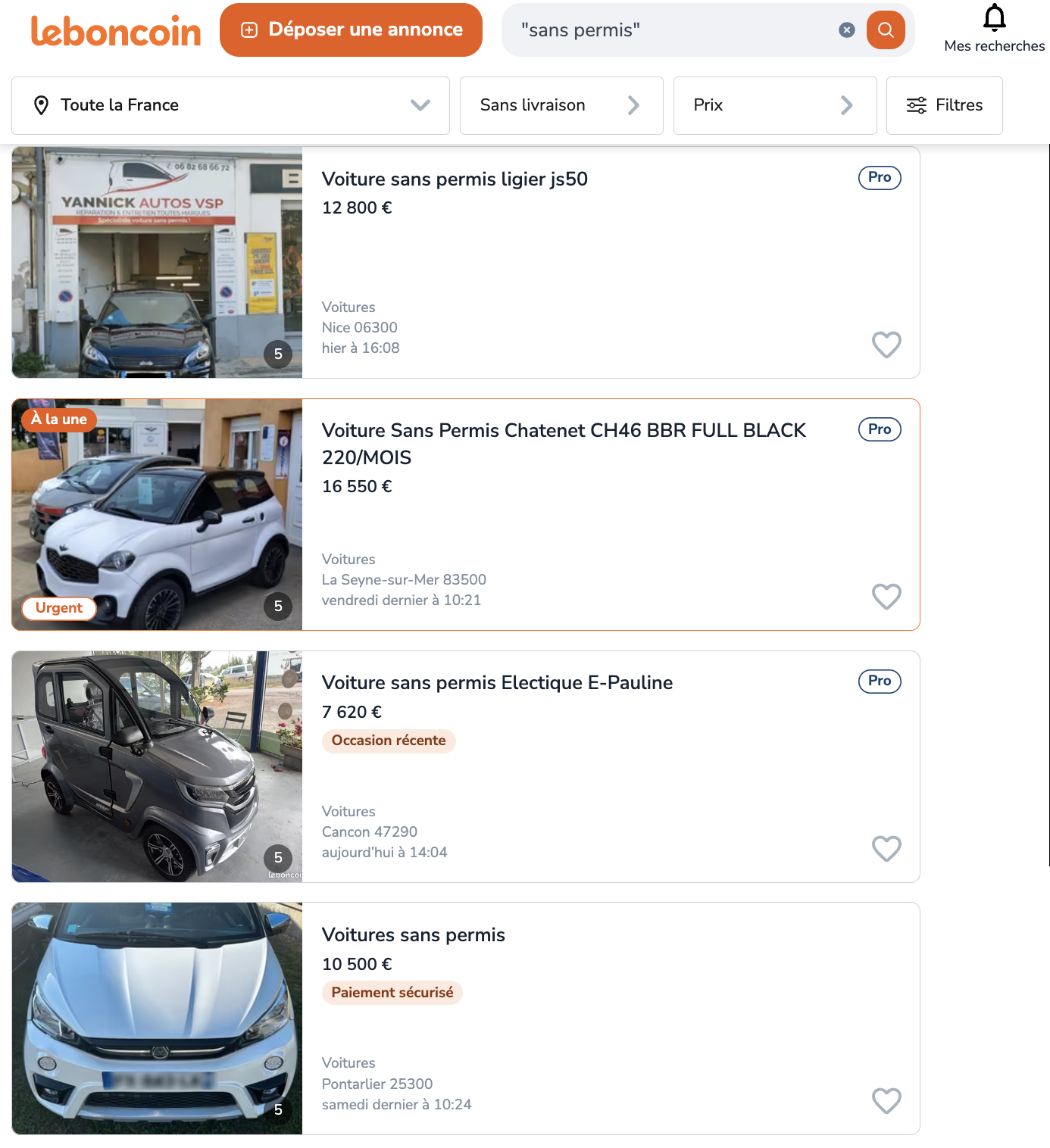Favorite the Ligier js50 listing
The height and width of the screenshot is (1148, 1050).
(x=886, y=345)
